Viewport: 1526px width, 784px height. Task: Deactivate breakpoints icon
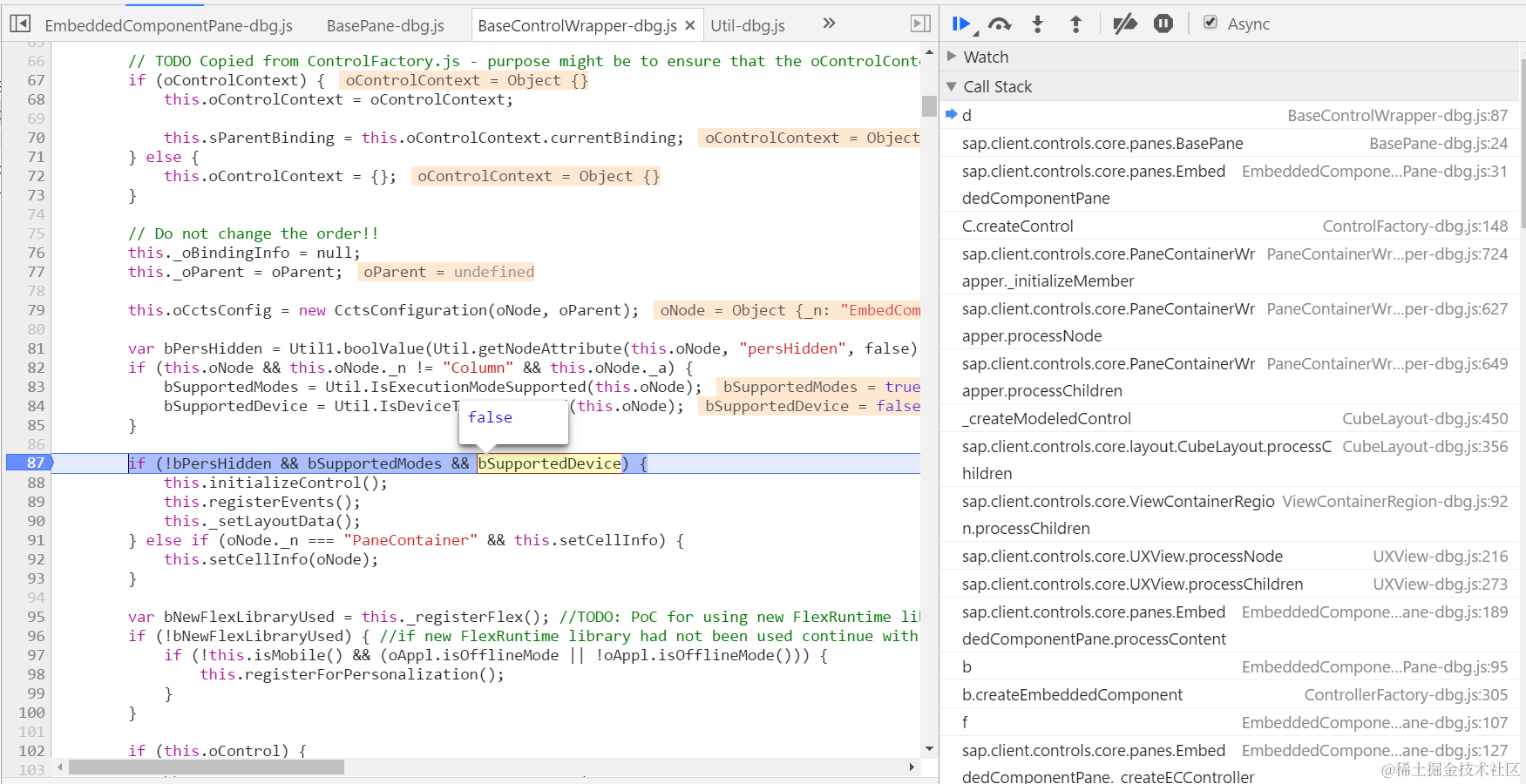[x=1125, y=24]
